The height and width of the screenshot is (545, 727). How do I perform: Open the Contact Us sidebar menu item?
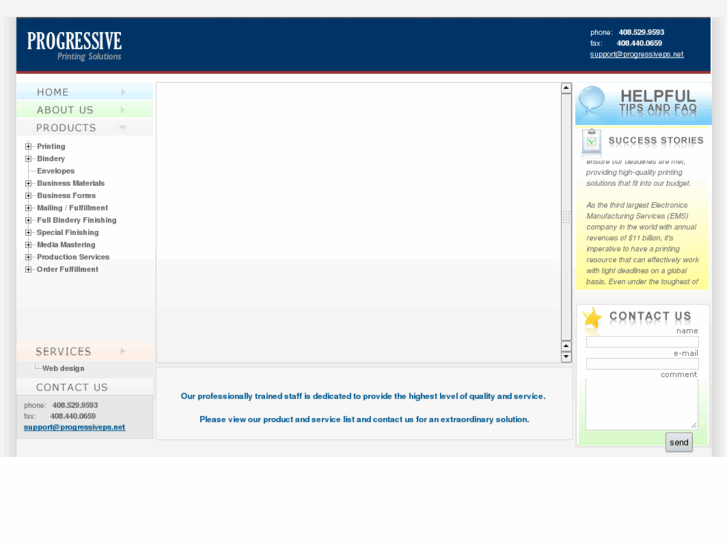pos(85,387)
